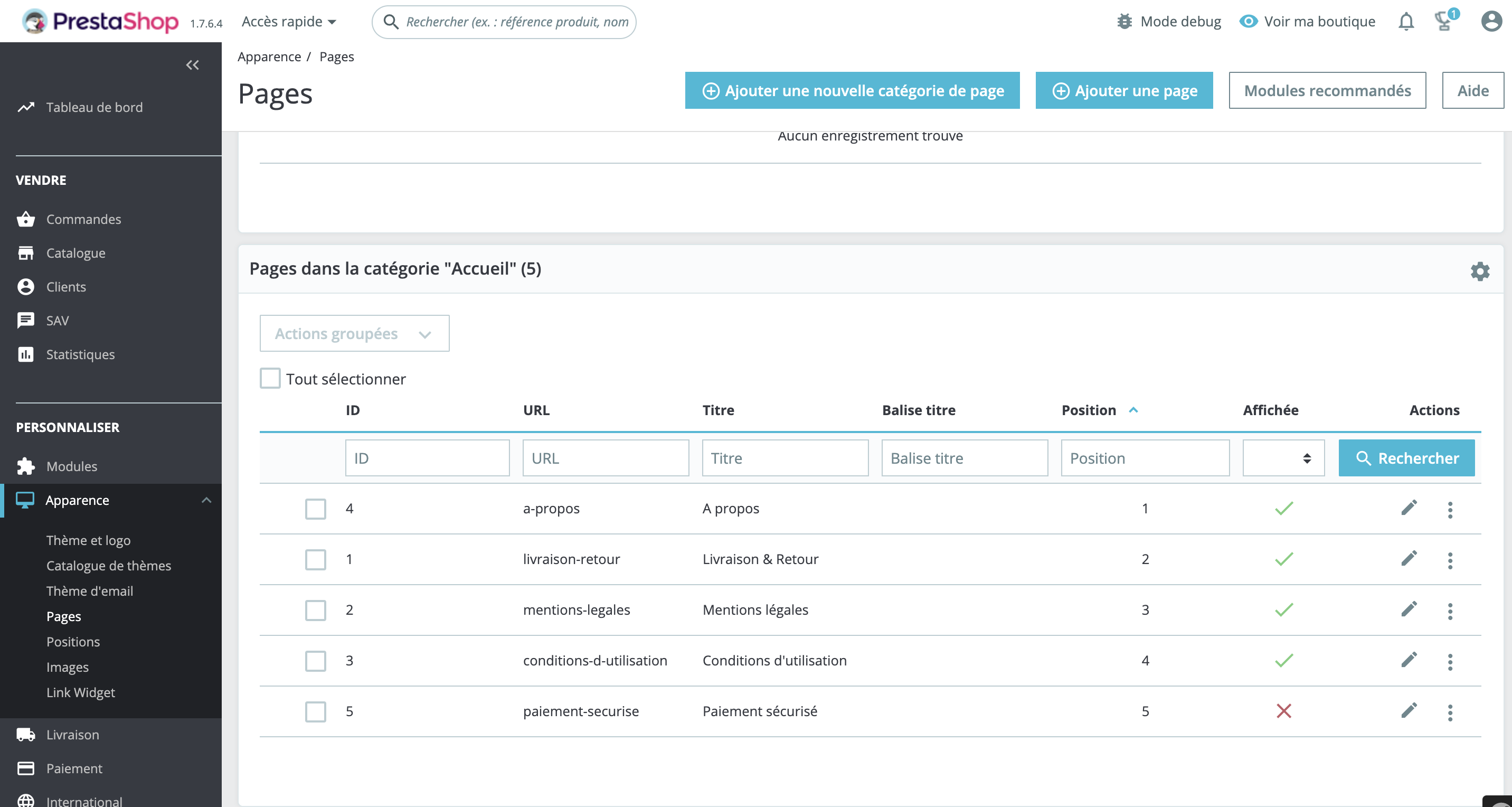
Task: Select the checkbox for Livraison & Retour row
Action: tap(316, 560)
